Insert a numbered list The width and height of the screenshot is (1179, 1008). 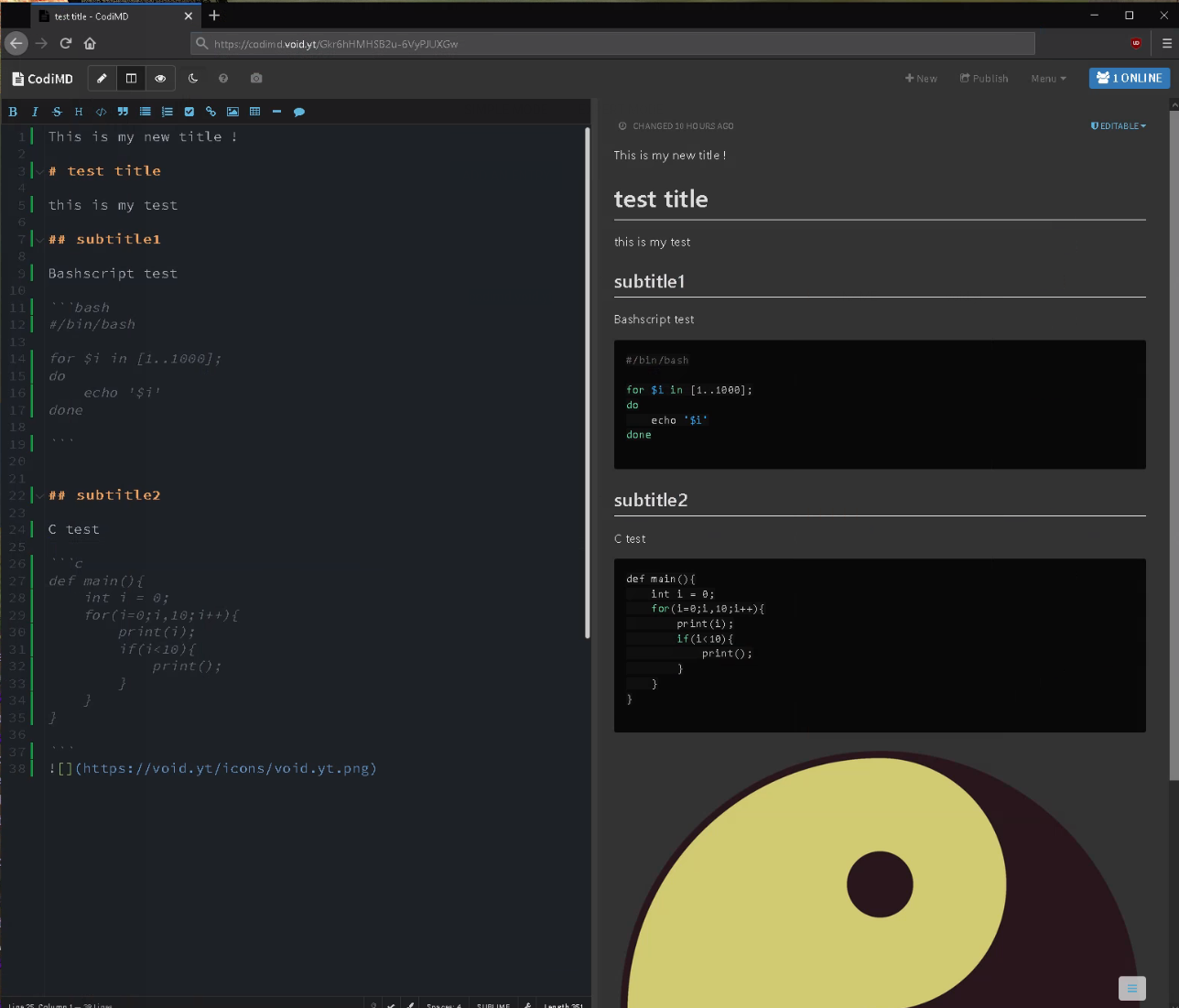(x=167, y=112)
